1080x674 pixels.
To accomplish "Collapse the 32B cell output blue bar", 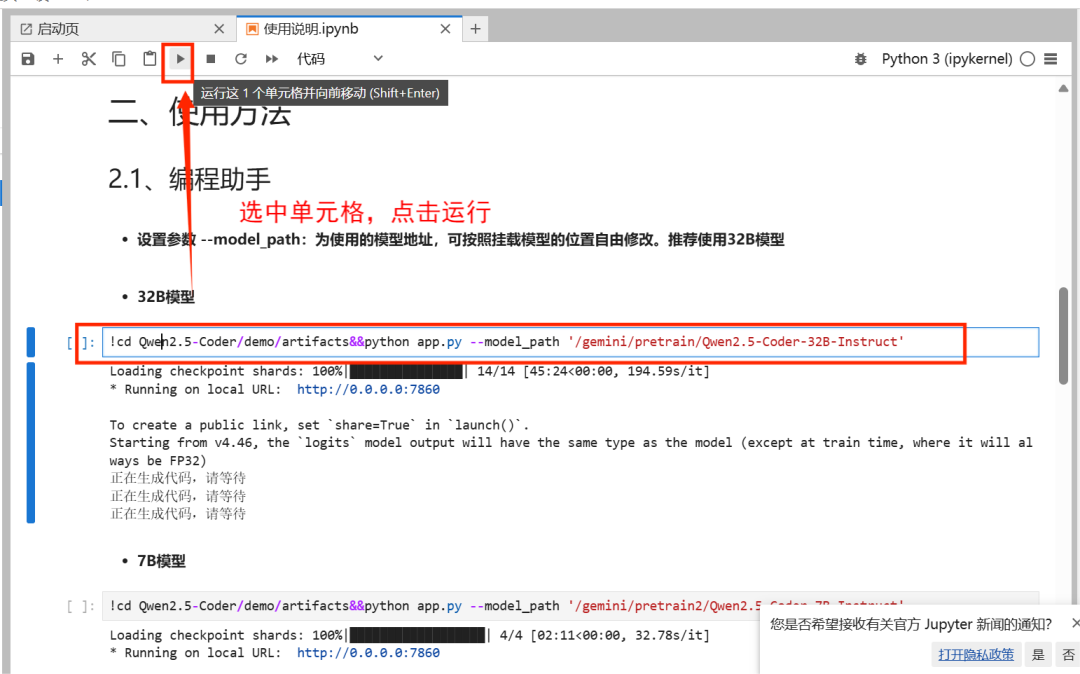I will [30, 443].
